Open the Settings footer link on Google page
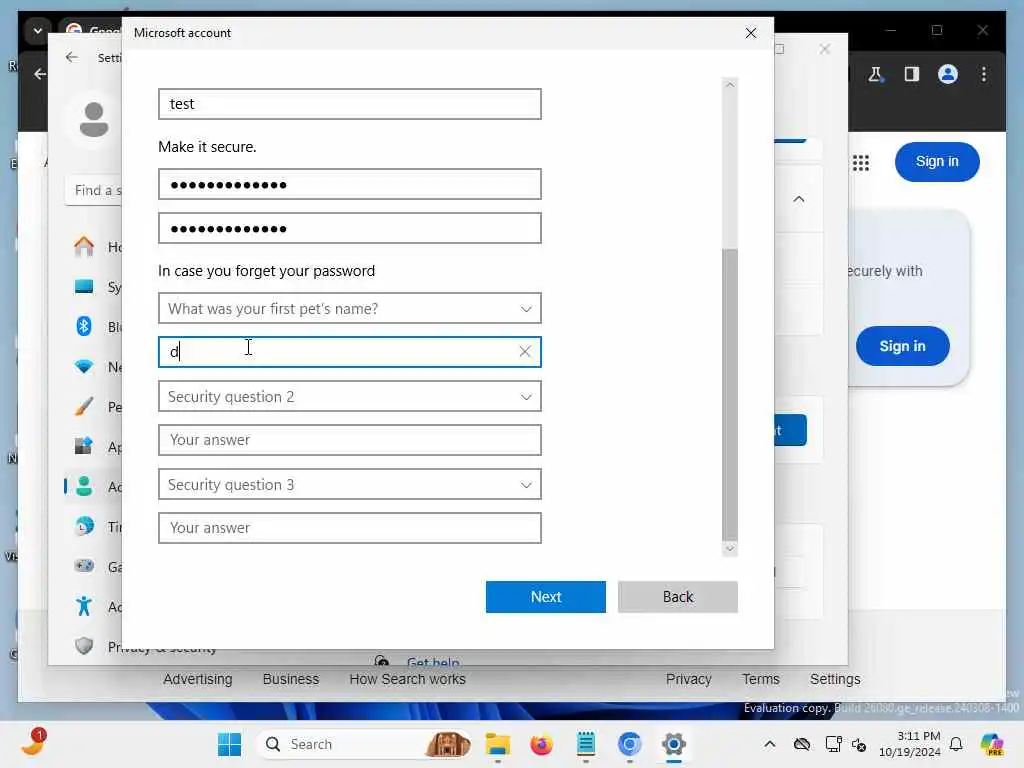The width and height of the screenshot is (1024, 768). (835, 679)
